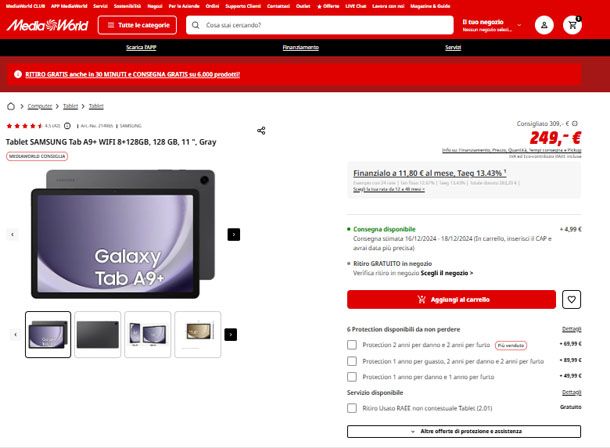The width and height of the screenshot is (610, 448).
Task: Select the fourth thumbnail with gold image
Action: point(198,334)
